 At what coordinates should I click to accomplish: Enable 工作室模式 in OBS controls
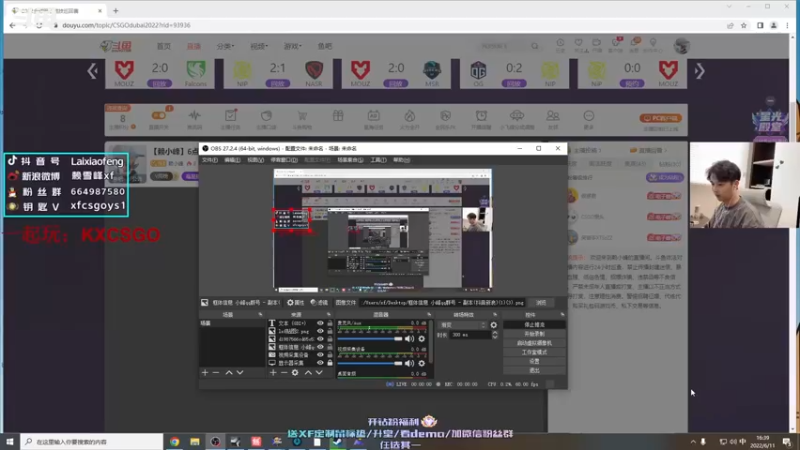[x=534, y=352]
